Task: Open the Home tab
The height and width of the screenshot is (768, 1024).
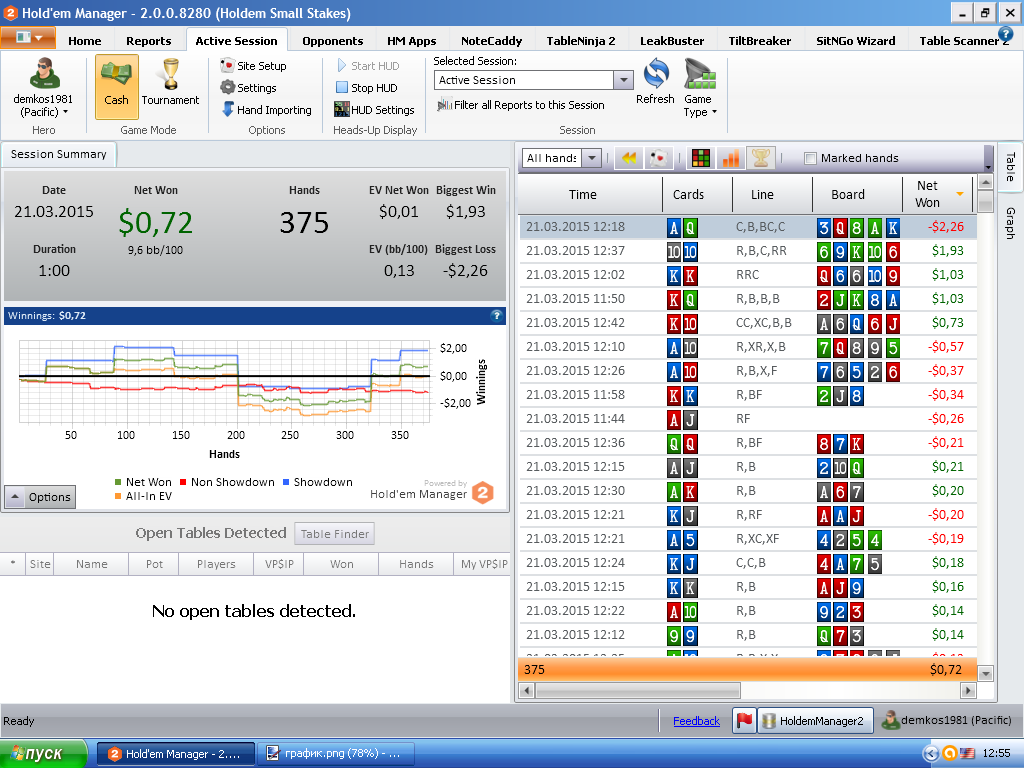Action: [85, 40]
